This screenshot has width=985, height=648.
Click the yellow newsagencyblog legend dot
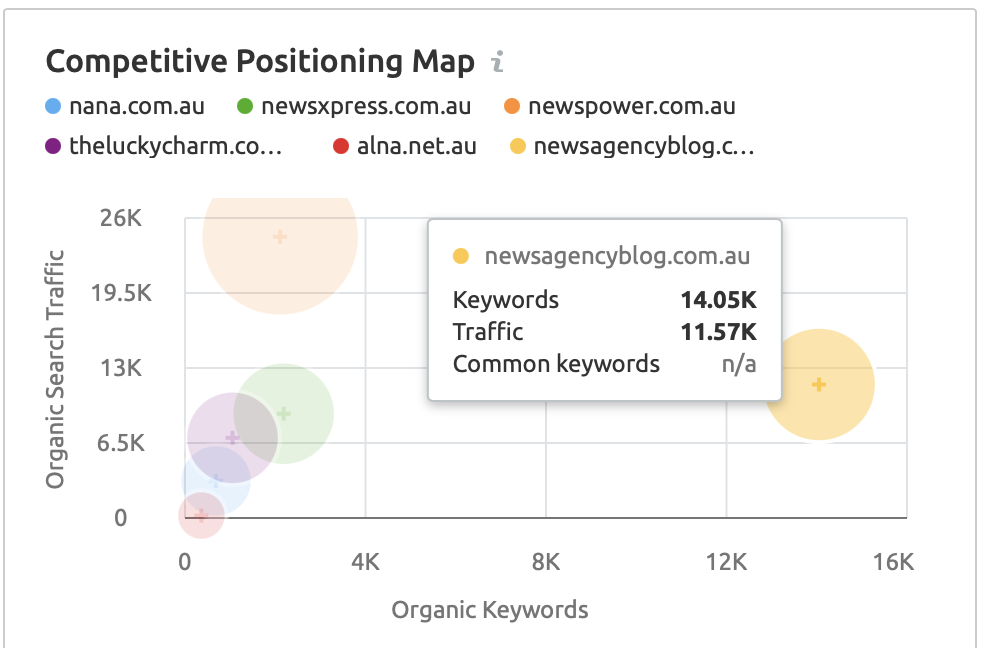[x=517, y=147]
